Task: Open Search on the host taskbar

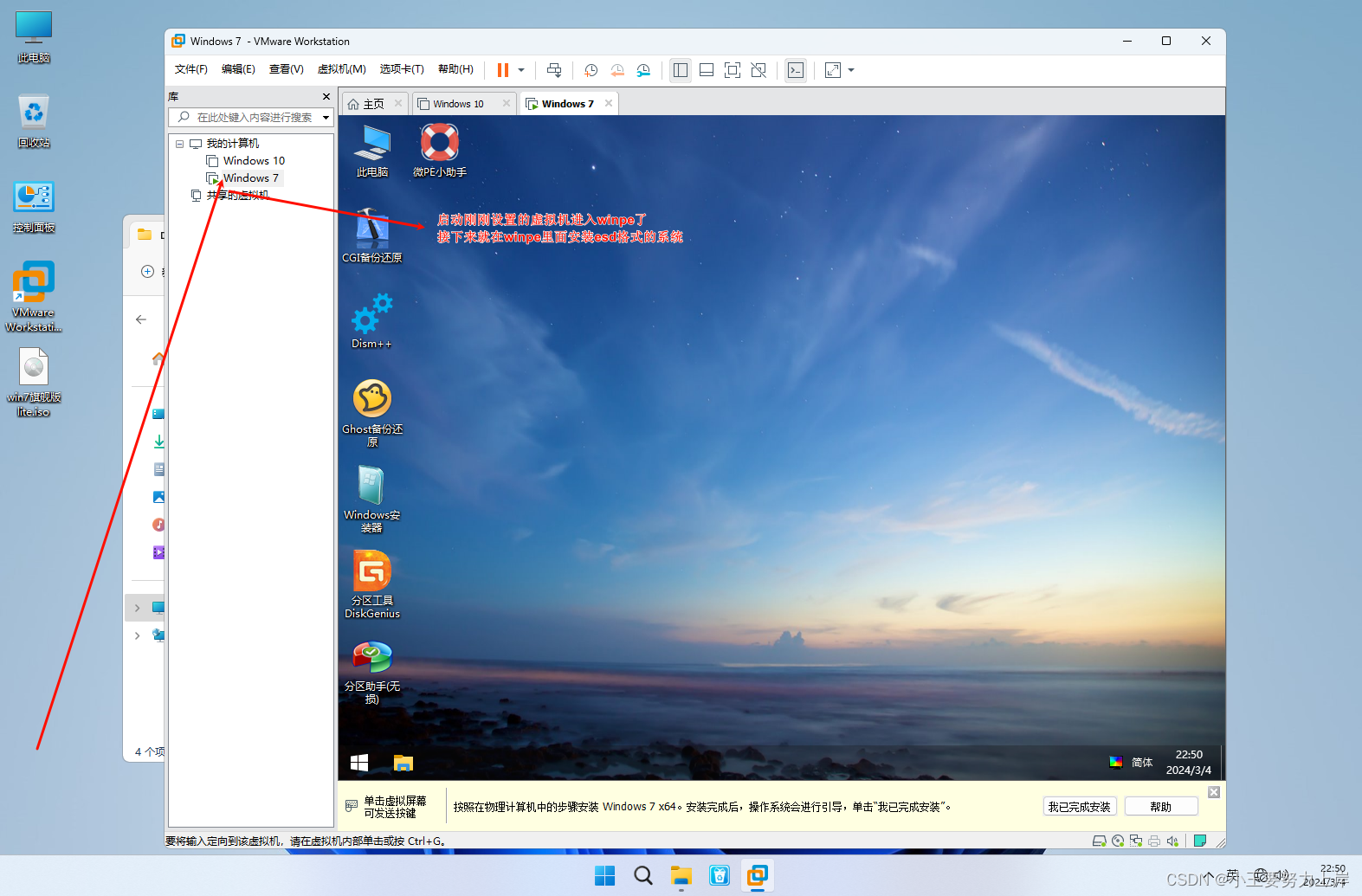Action: 643,876
